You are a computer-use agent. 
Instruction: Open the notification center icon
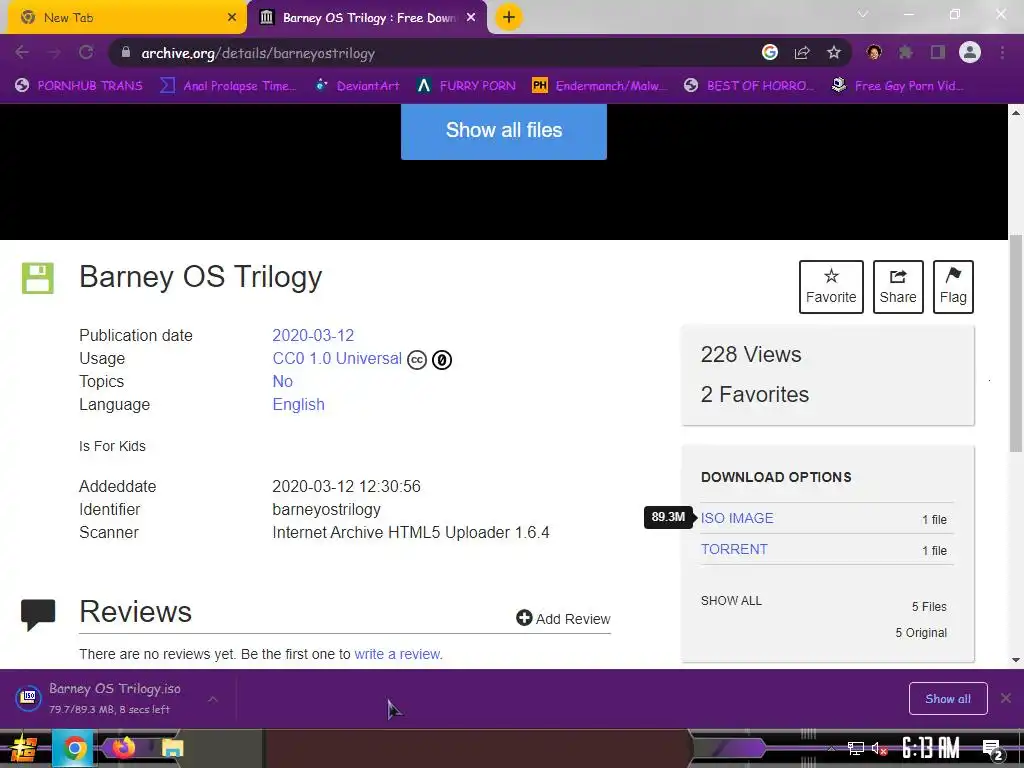[x=992, y=749]
